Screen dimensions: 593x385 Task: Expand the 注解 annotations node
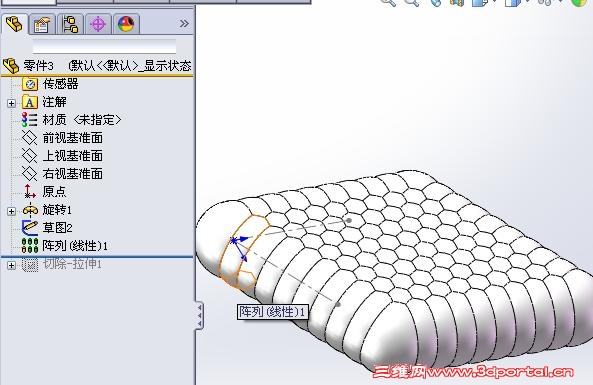point(11,103)
